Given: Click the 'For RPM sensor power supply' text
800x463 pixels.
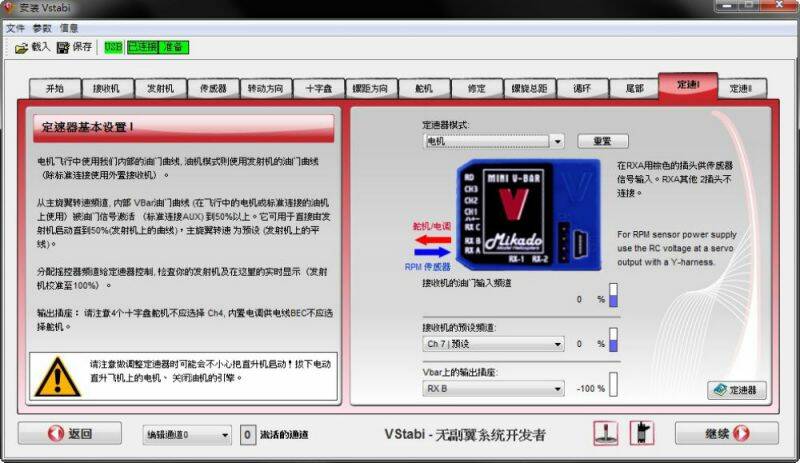Looking at the screenshot, I should click(x=677, y=234).
